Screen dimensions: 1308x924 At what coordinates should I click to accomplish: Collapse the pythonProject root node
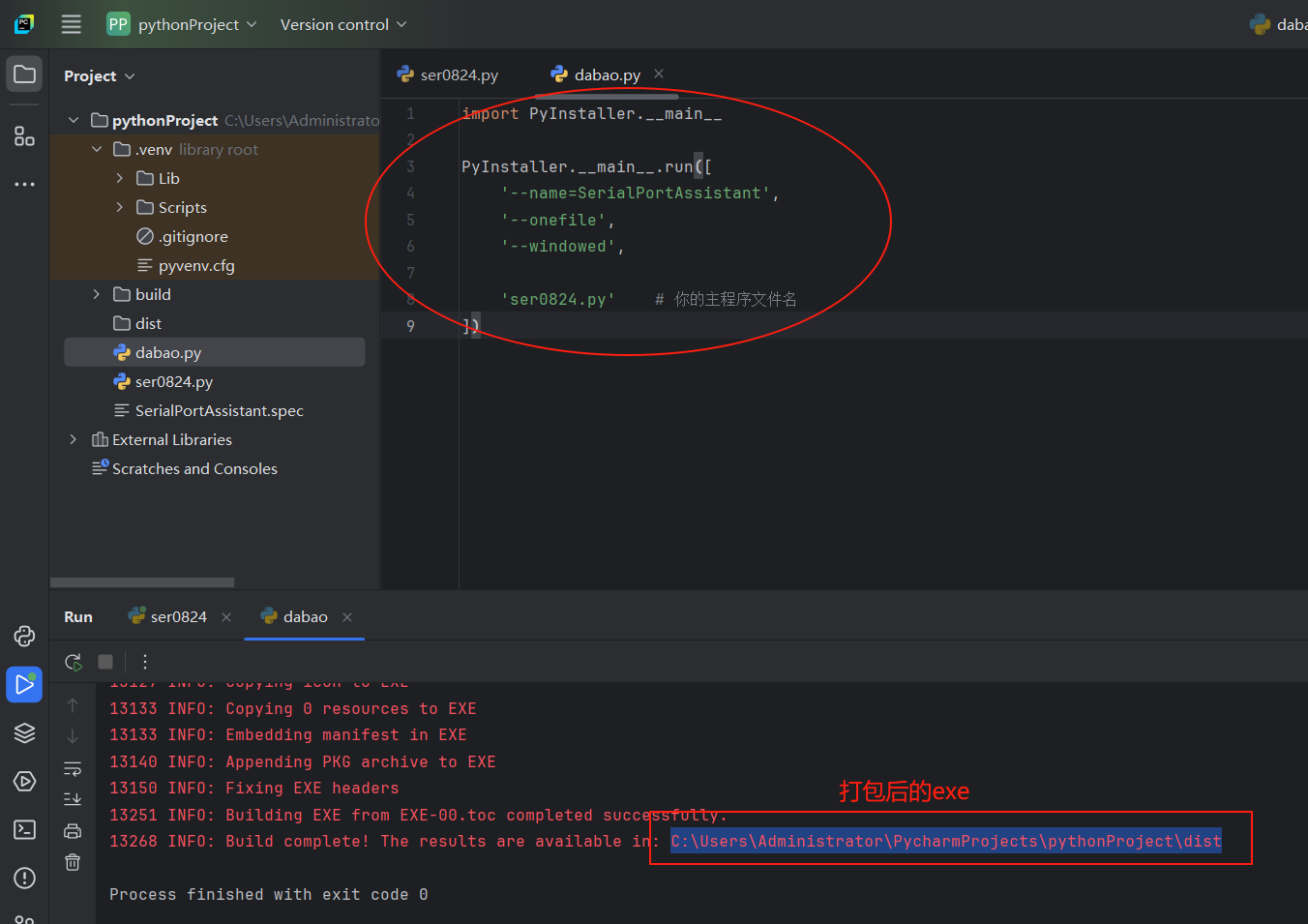[74, 120]
